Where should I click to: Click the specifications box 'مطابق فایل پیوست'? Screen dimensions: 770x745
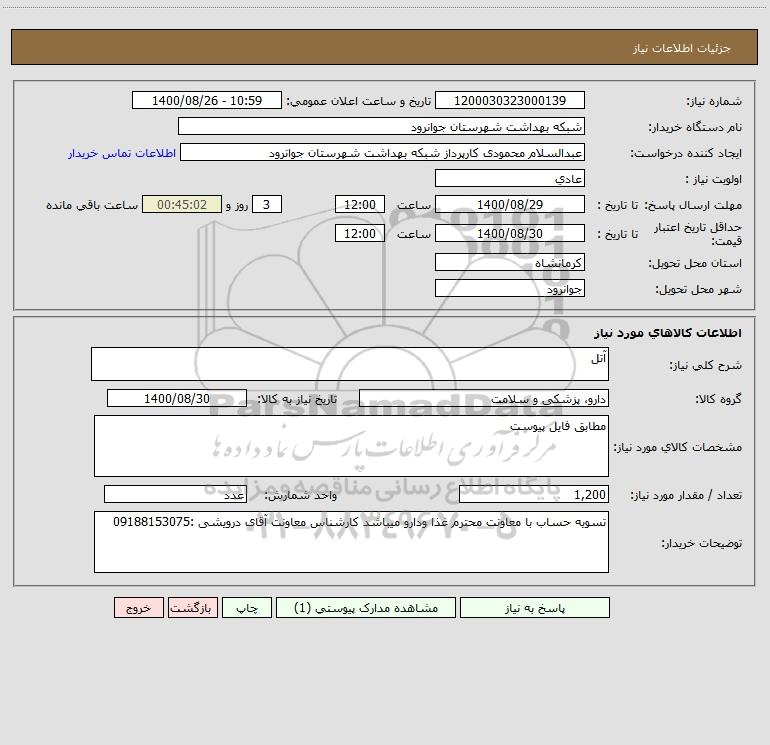[x=351, y=446]
